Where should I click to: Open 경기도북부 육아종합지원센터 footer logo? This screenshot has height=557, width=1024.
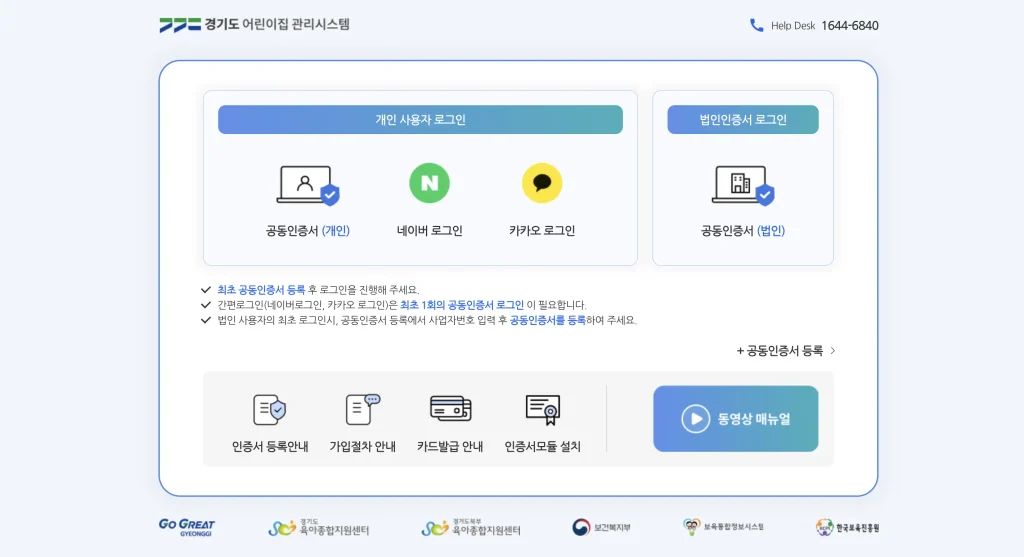pos(471,528)
